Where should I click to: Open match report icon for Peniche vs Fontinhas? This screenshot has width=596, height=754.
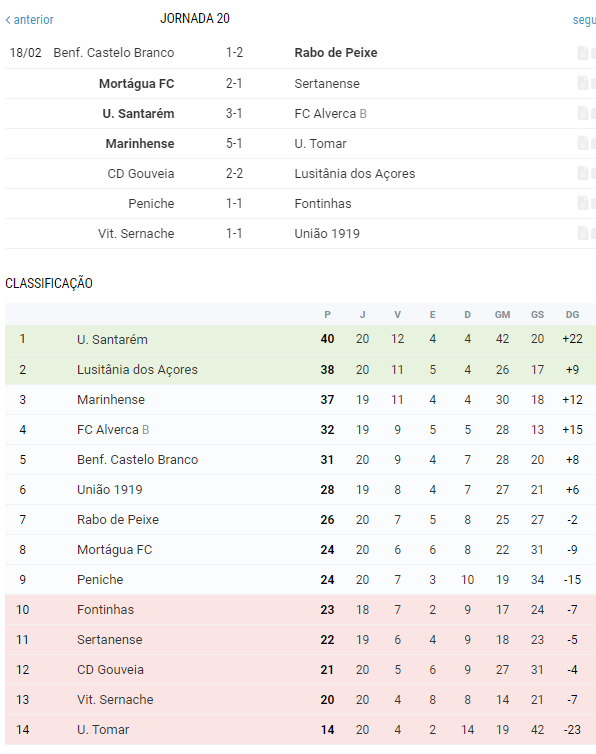point(583,203)
